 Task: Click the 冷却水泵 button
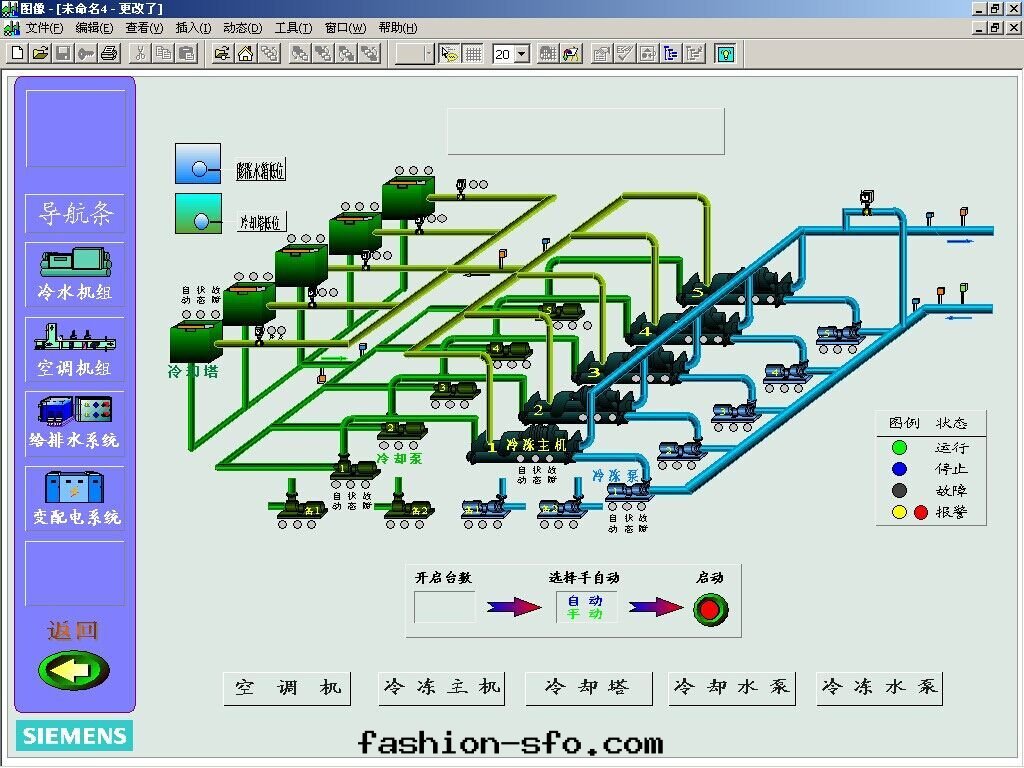tap(732, 688)
